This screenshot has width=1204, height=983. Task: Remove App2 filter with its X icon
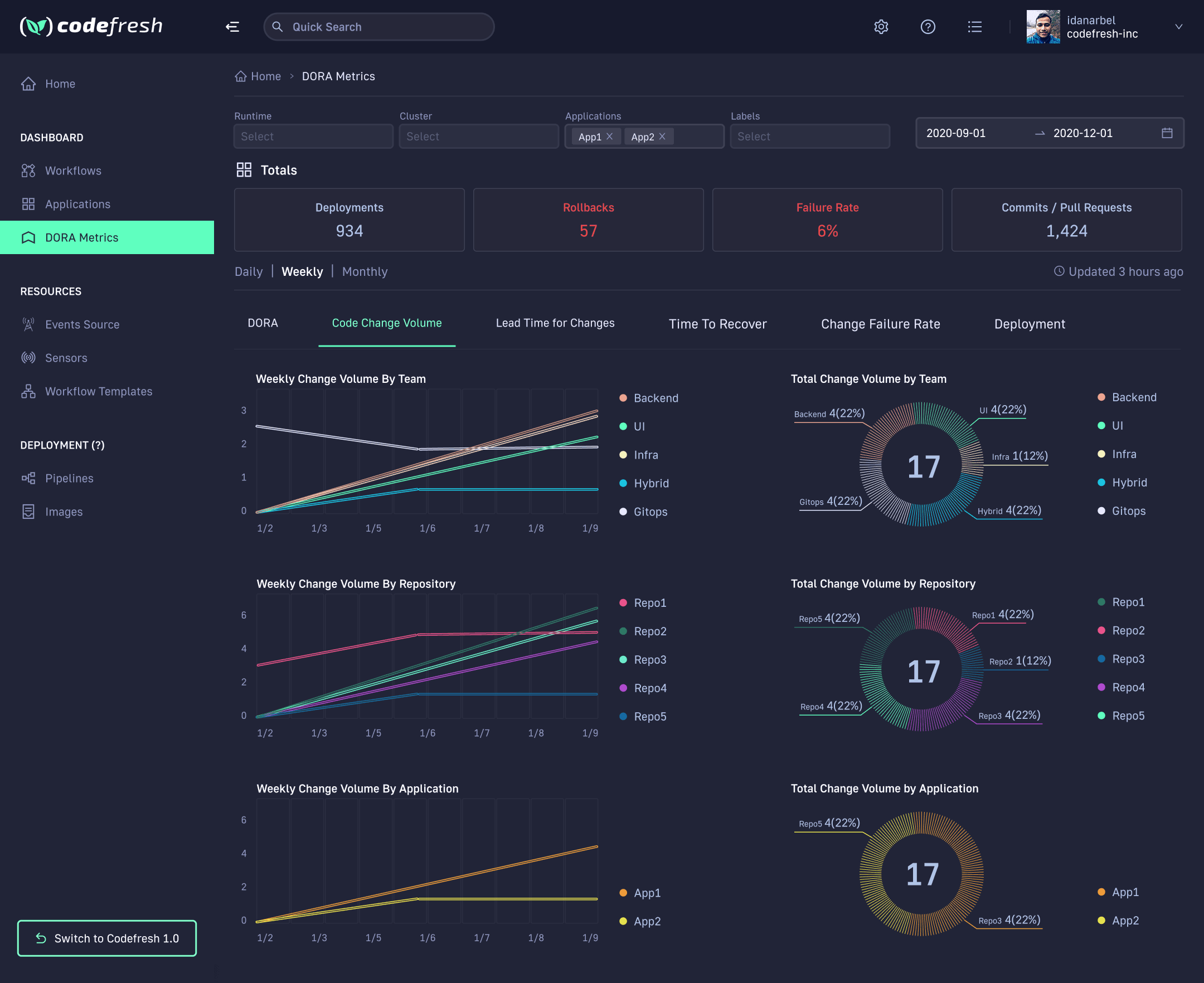click(x=662, y=137)
